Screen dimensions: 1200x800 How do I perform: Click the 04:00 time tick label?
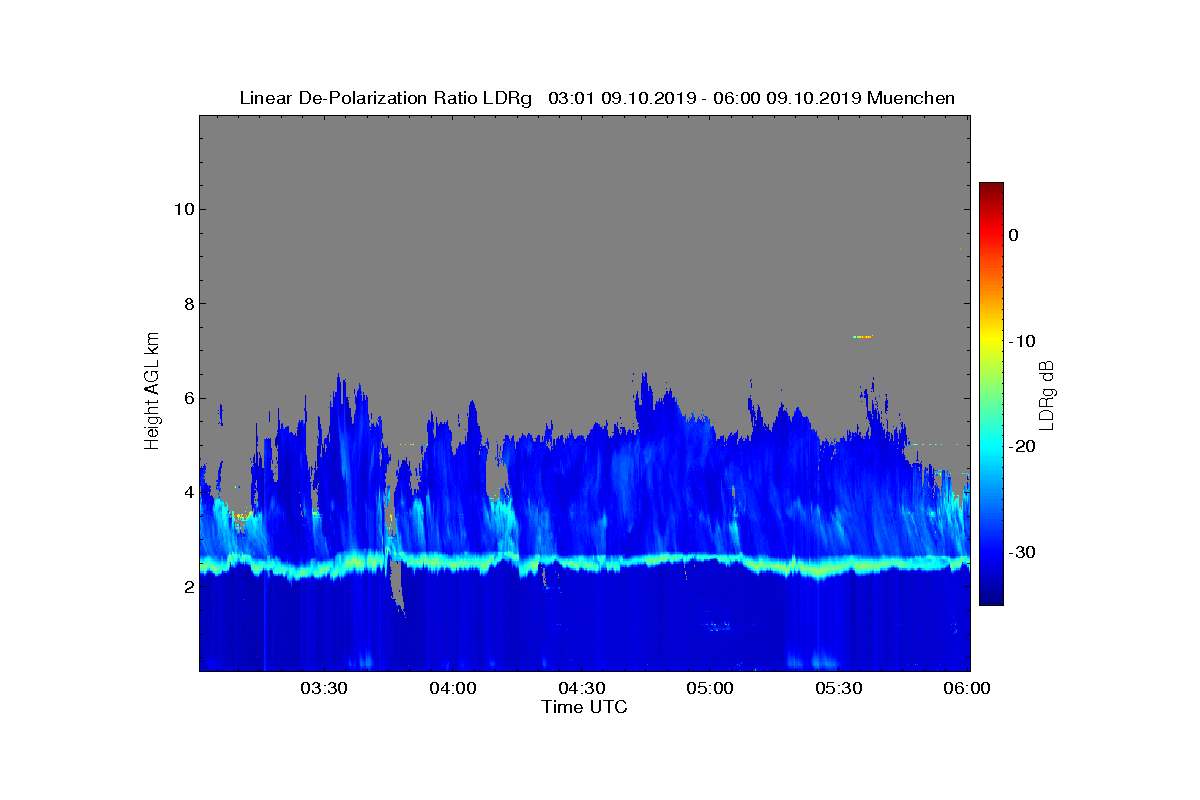453,688
